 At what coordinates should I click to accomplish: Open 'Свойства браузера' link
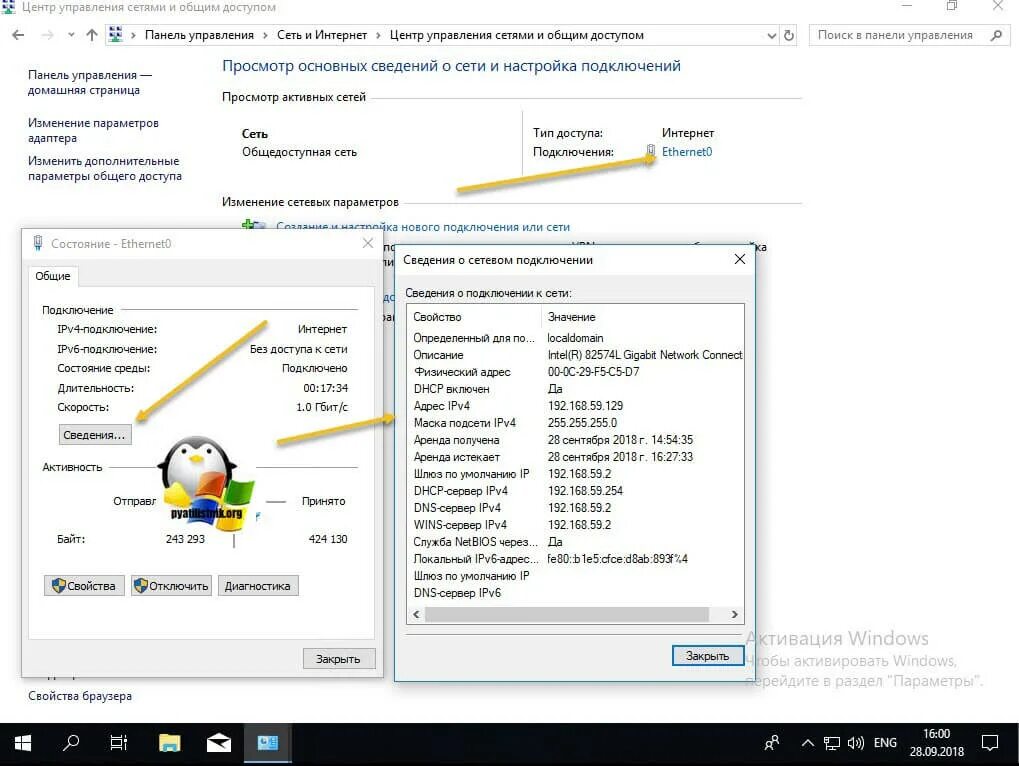point(80,696)
